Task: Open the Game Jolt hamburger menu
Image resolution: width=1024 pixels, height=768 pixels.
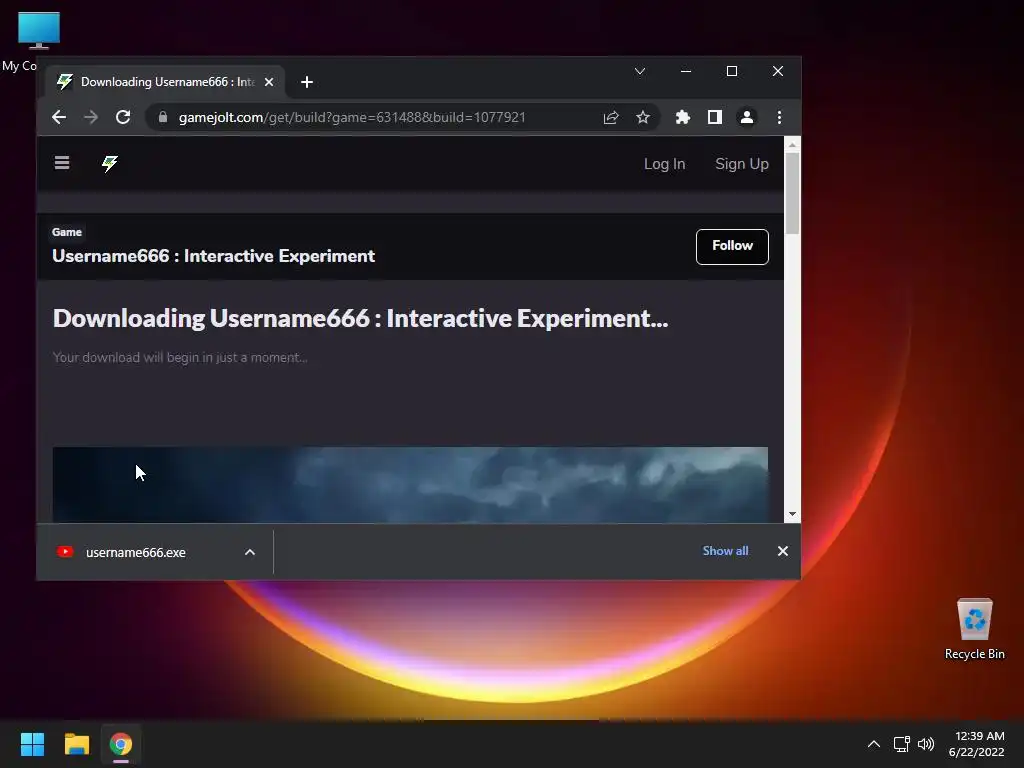Action: tap(62, 163)
